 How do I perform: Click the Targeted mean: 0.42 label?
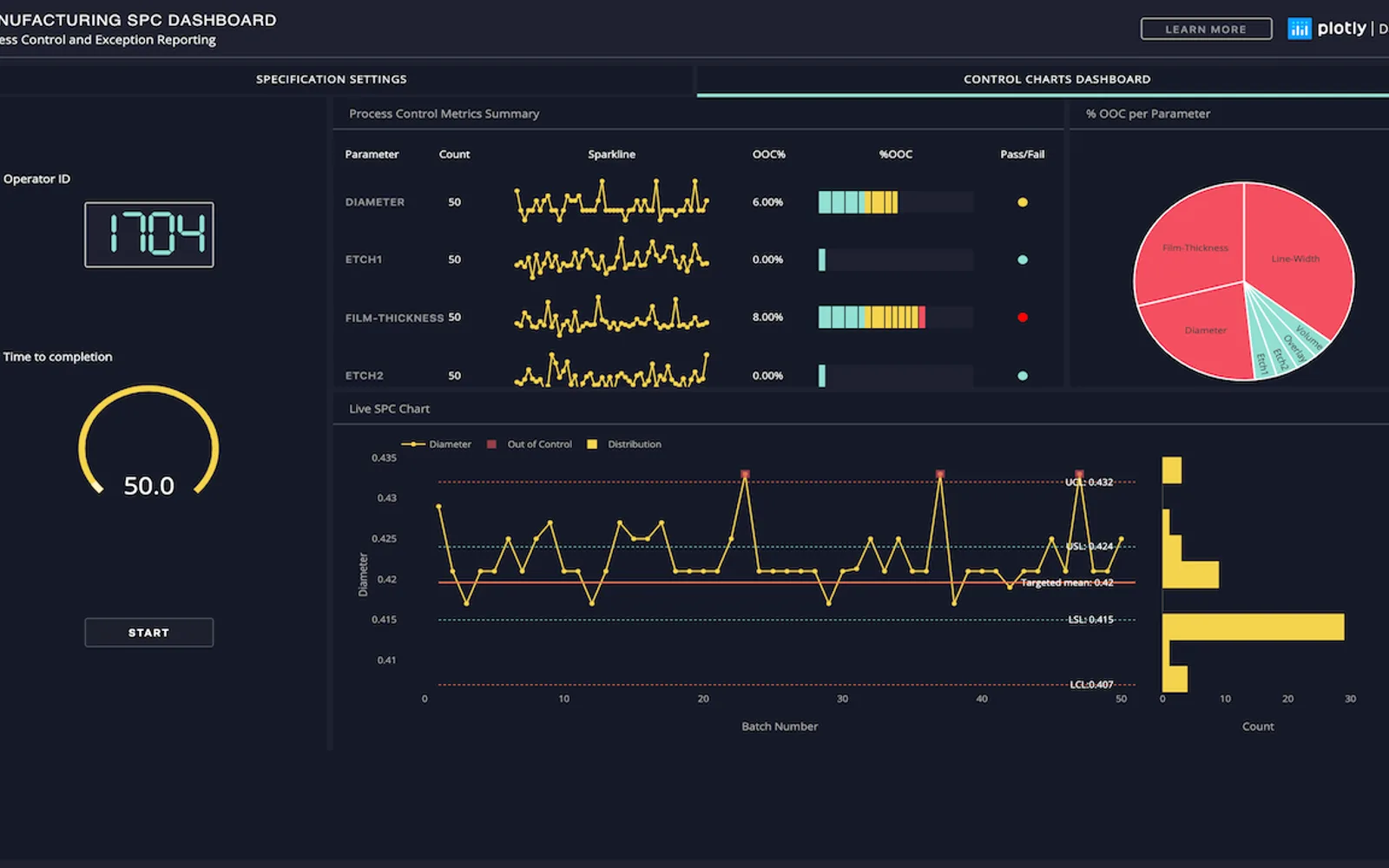pyautogui.click(x=1067, y=582)
